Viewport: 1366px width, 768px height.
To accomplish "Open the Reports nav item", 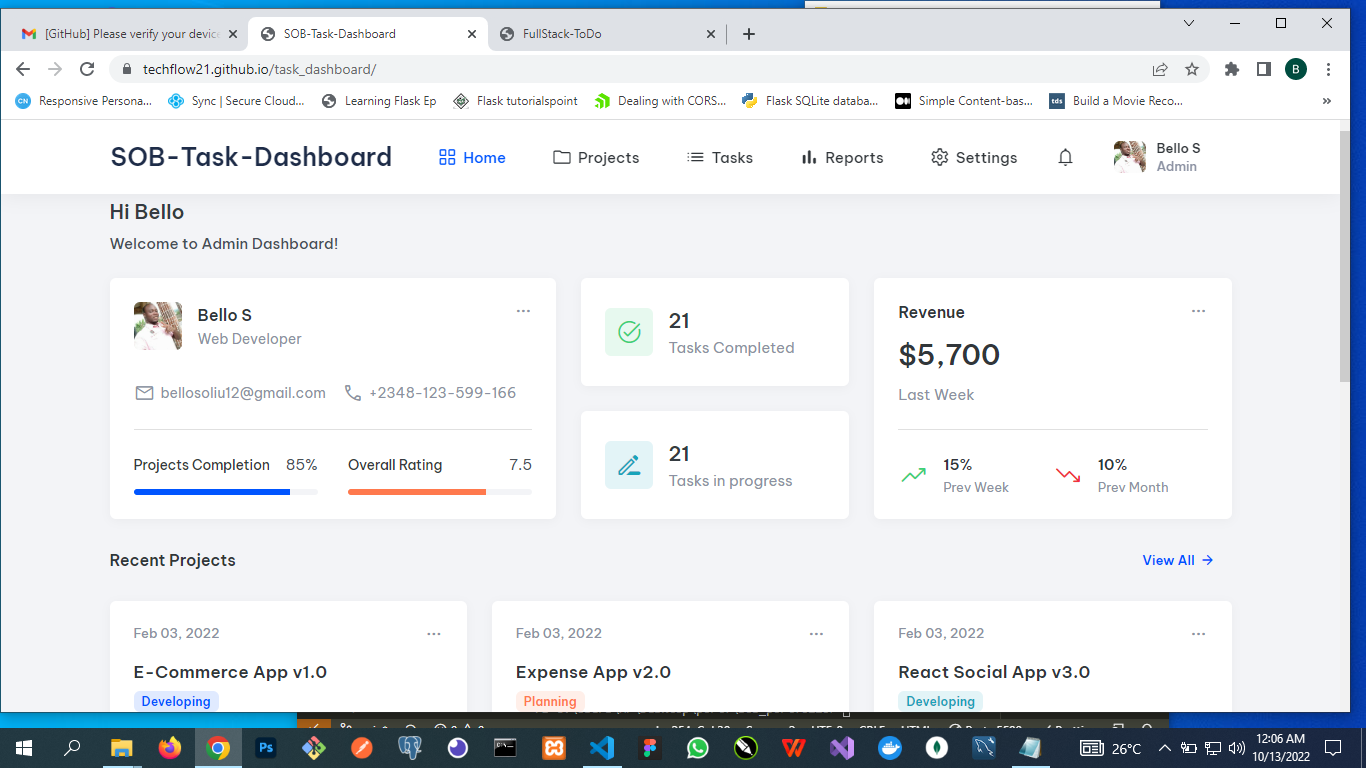I will [x=842, y=158].
